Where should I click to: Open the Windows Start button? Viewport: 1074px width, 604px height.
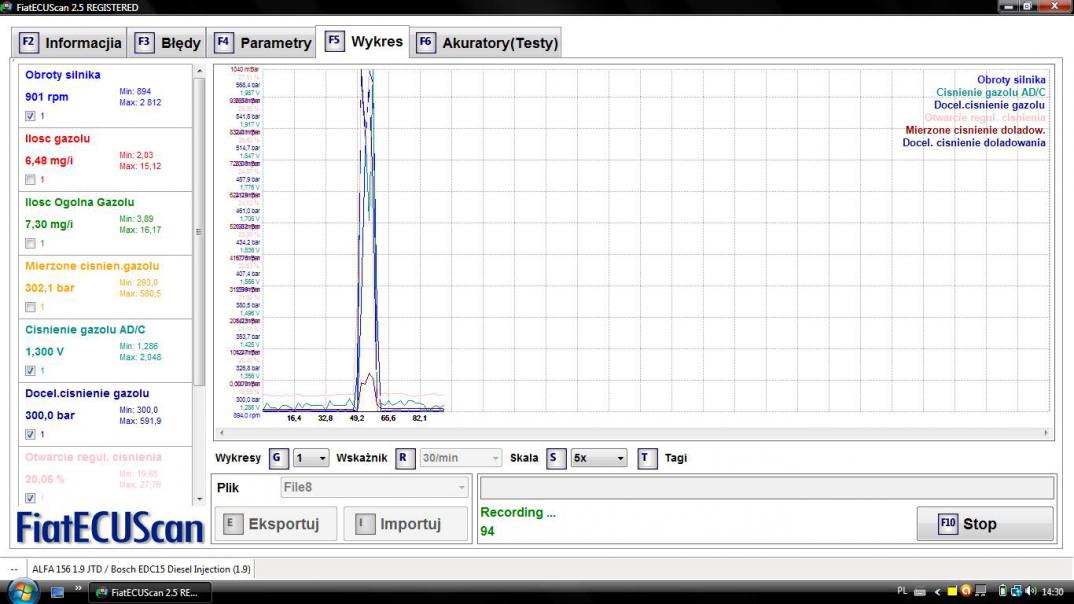[x=23, y=592]
